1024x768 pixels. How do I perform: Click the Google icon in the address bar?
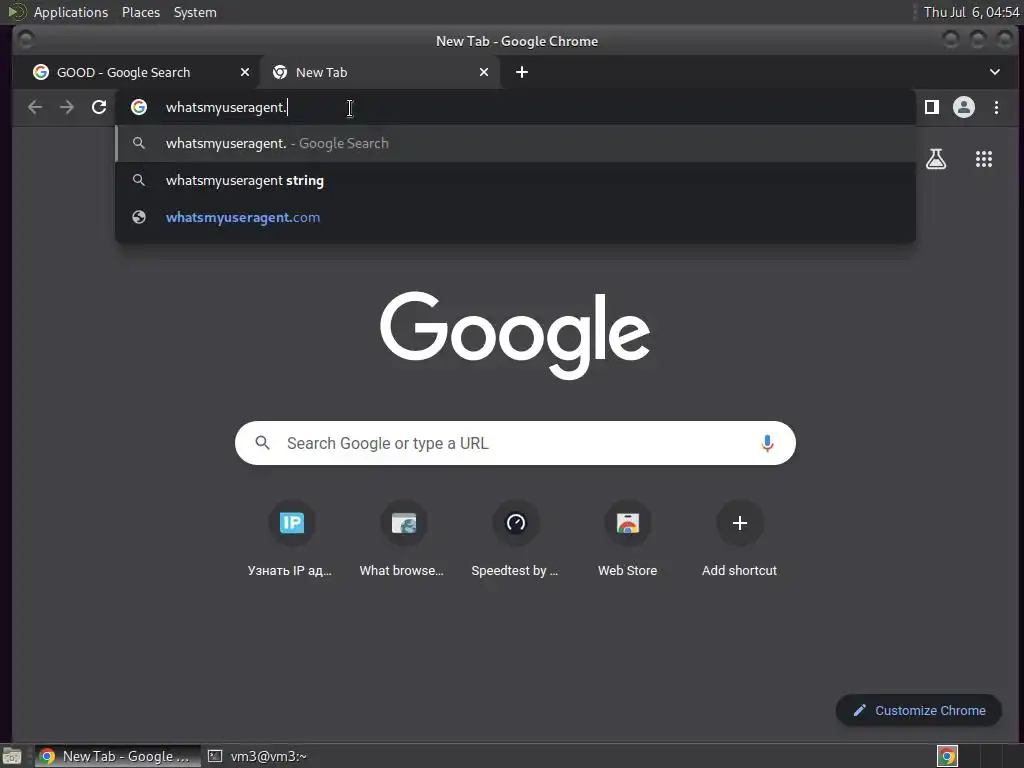click(x=138, y=107)
